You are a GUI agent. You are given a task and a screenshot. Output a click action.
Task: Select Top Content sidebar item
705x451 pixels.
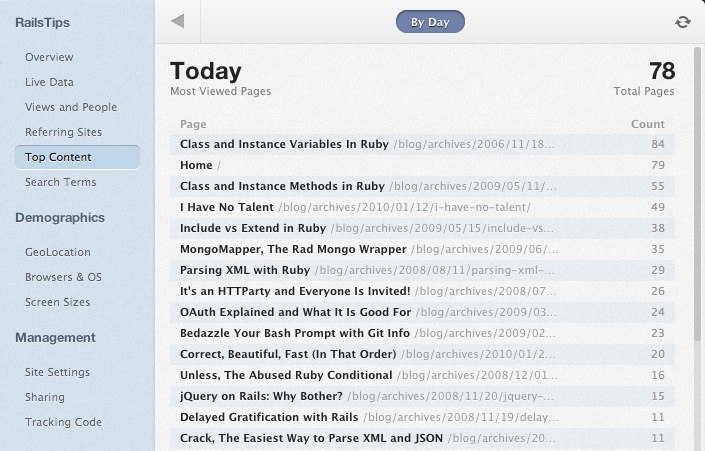pos(77,157)
